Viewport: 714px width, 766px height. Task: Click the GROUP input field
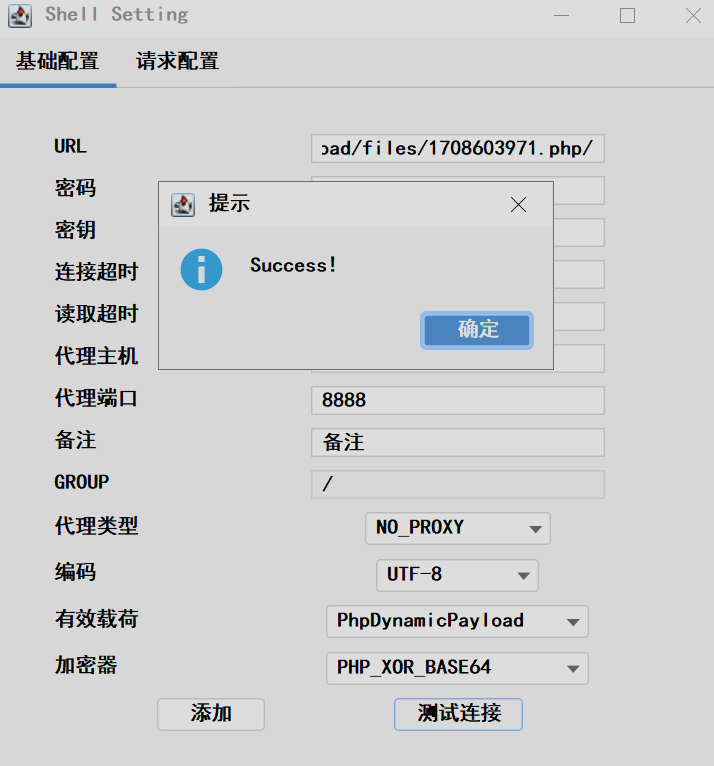click(458, 485)
